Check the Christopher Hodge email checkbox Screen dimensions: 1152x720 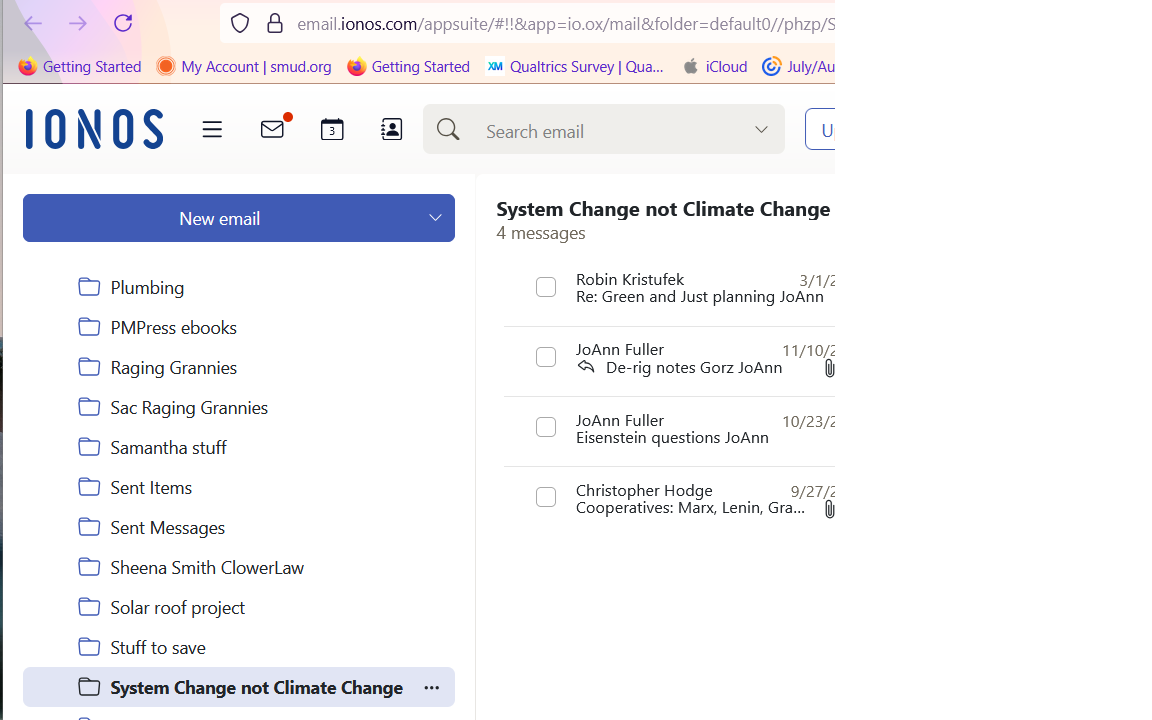pos(546,497)
